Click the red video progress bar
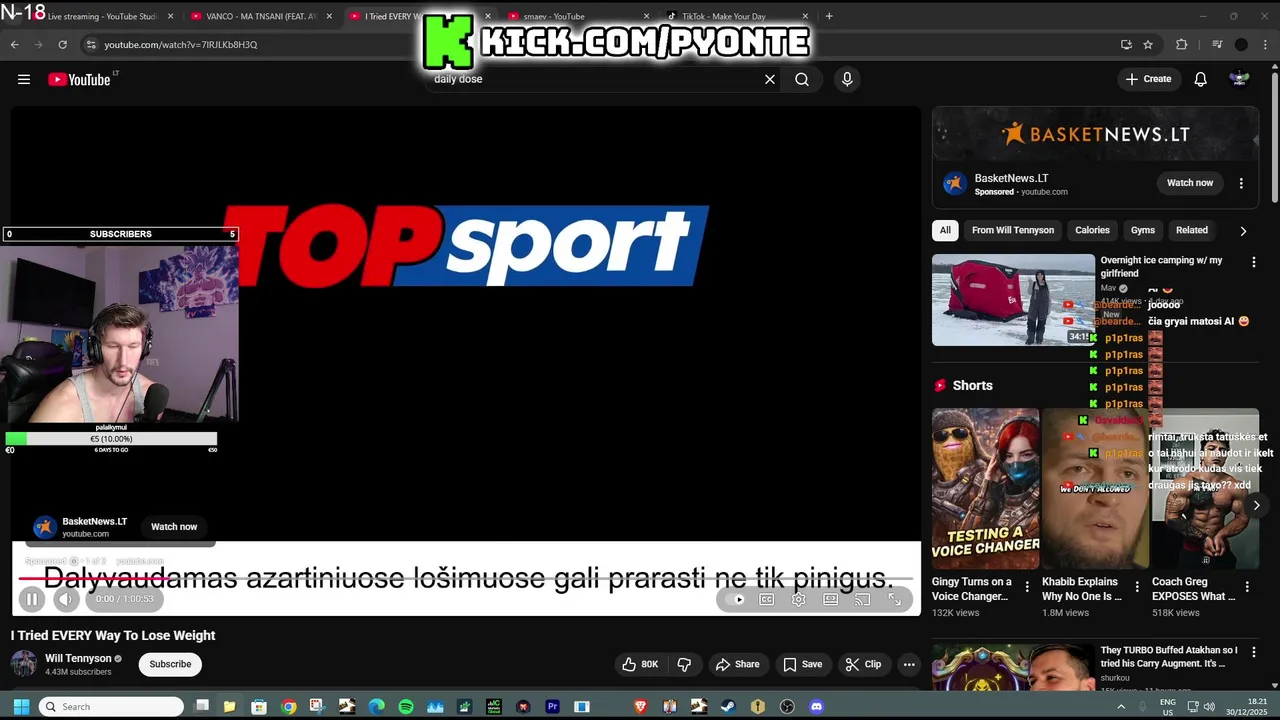Screen dimensions: 1280x720 coord(466,578)
